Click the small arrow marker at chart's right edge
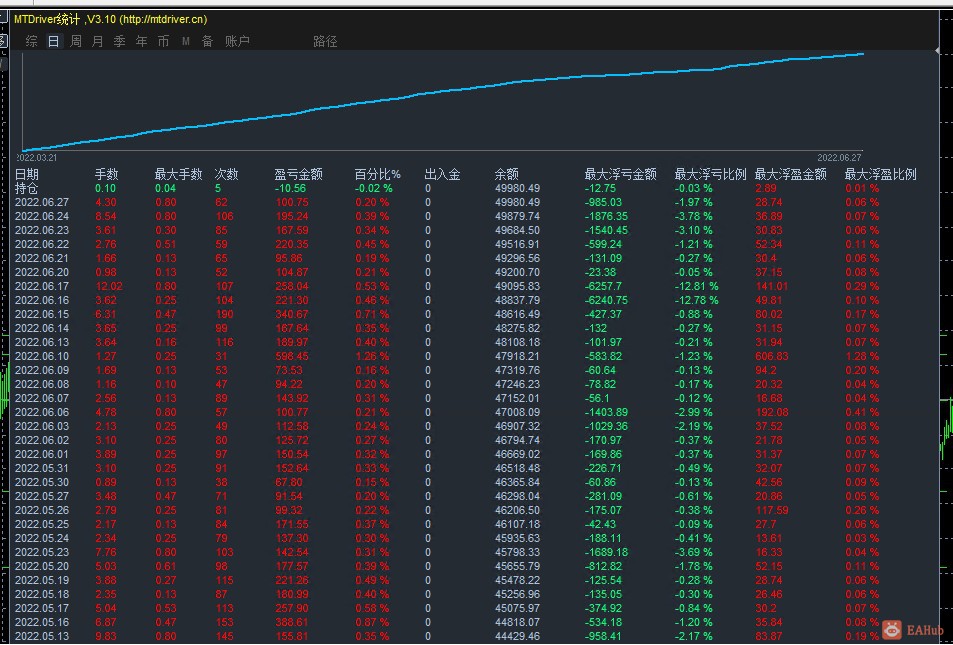Viewport: 953px width, 645px height. tap(936, 50)
